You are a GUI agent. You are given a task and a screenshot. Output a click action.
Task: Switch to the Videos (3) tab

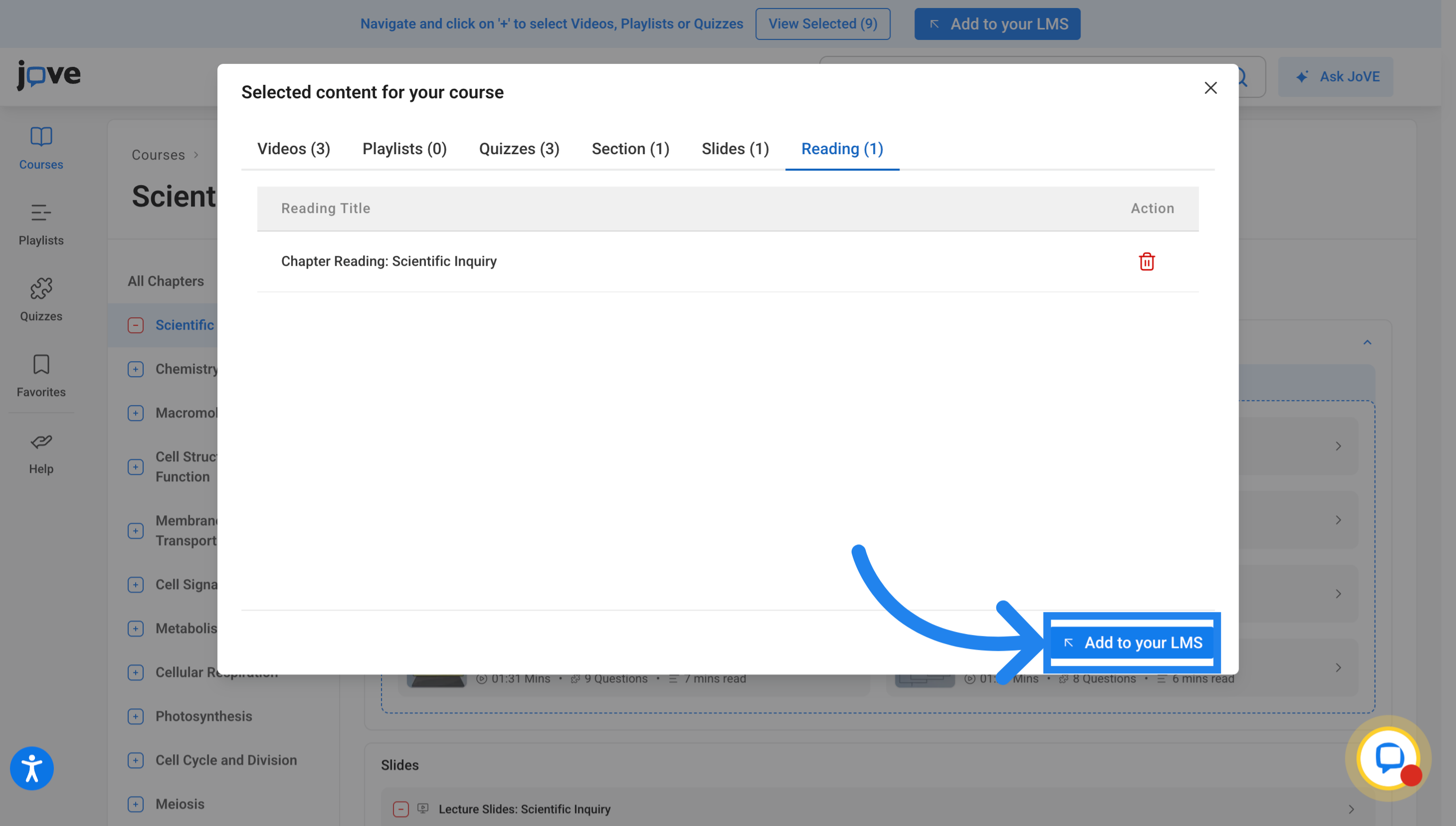coord(294,149)
